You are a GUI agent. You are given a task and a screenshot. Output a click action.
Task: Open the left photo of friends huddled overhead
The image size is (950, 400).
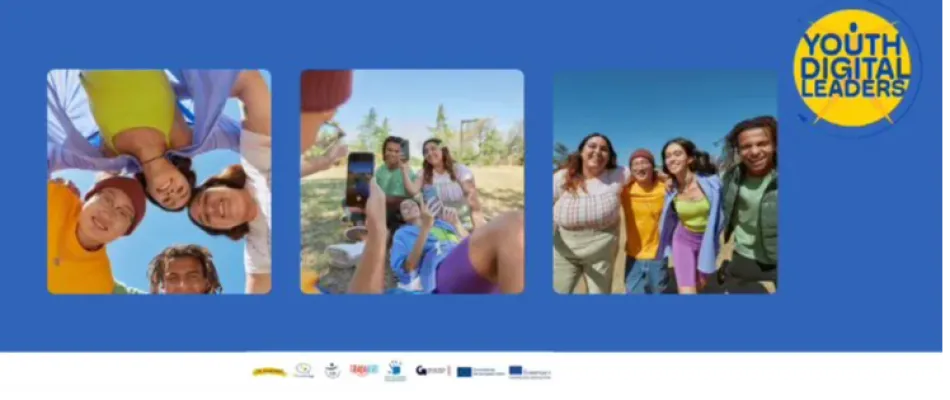click(x=159, y=181)
